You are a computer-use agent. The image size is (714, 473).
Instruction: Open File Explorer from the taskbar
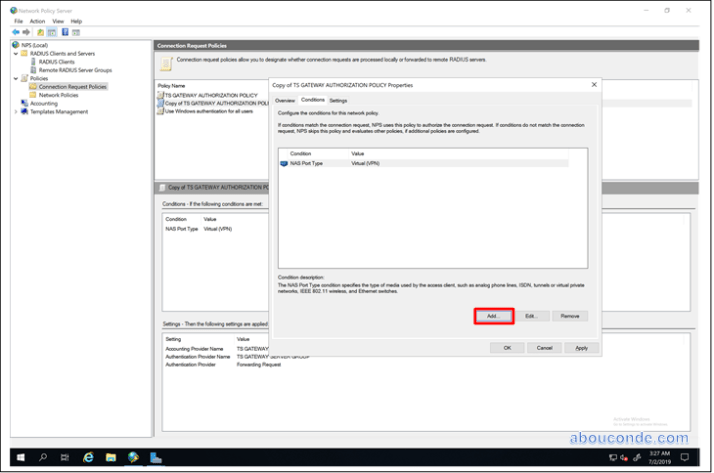tap(110, 457)
